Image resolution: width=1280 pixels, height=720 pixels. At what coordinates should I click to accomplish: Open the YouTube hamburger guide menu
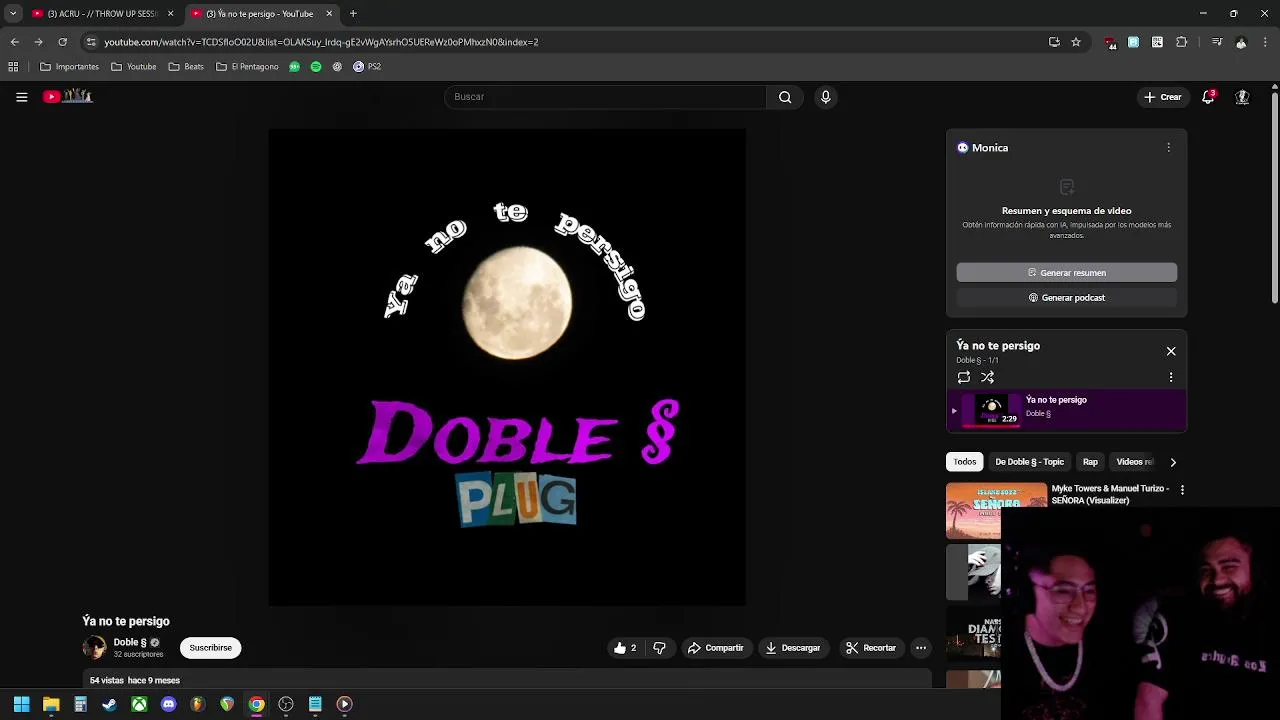click(21, 97)
